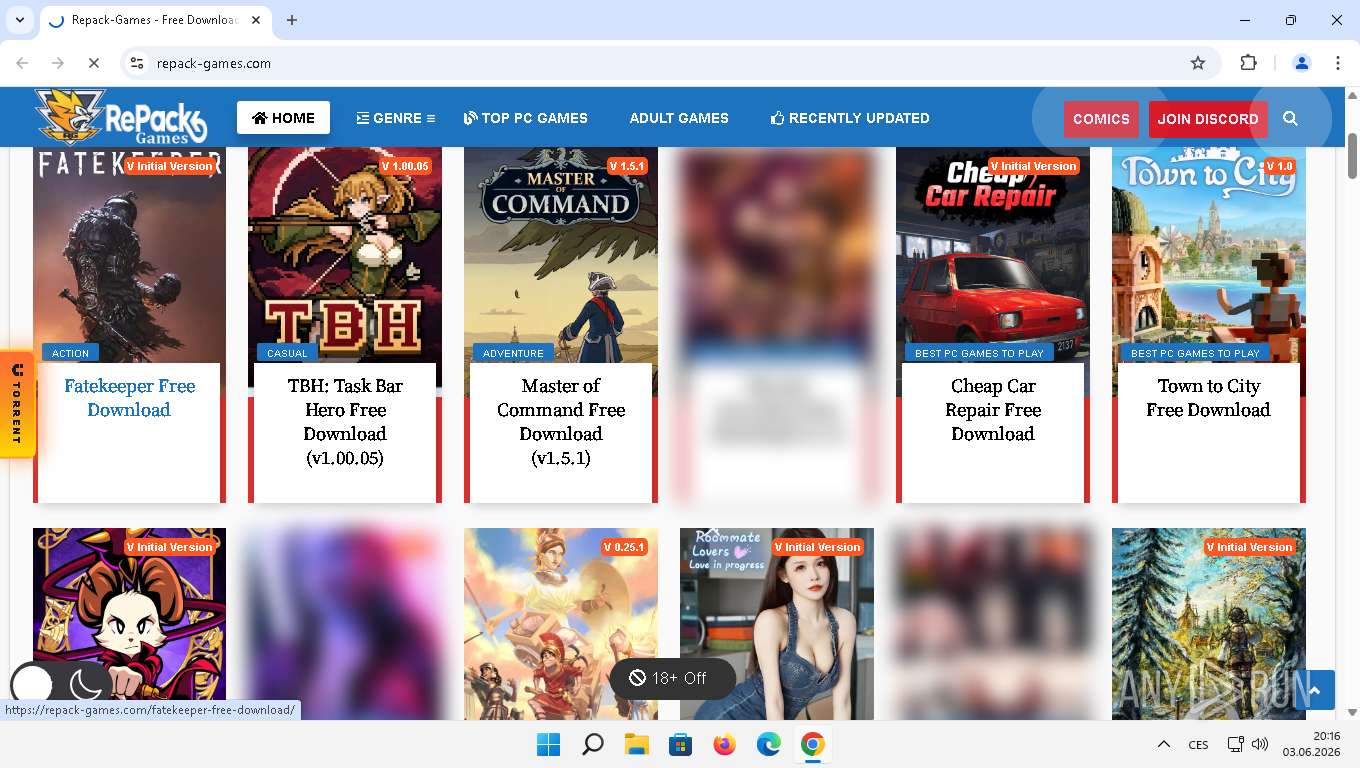Click the ACTION category tag
This screenshot has height=768, width=1360.
(70, 353)
